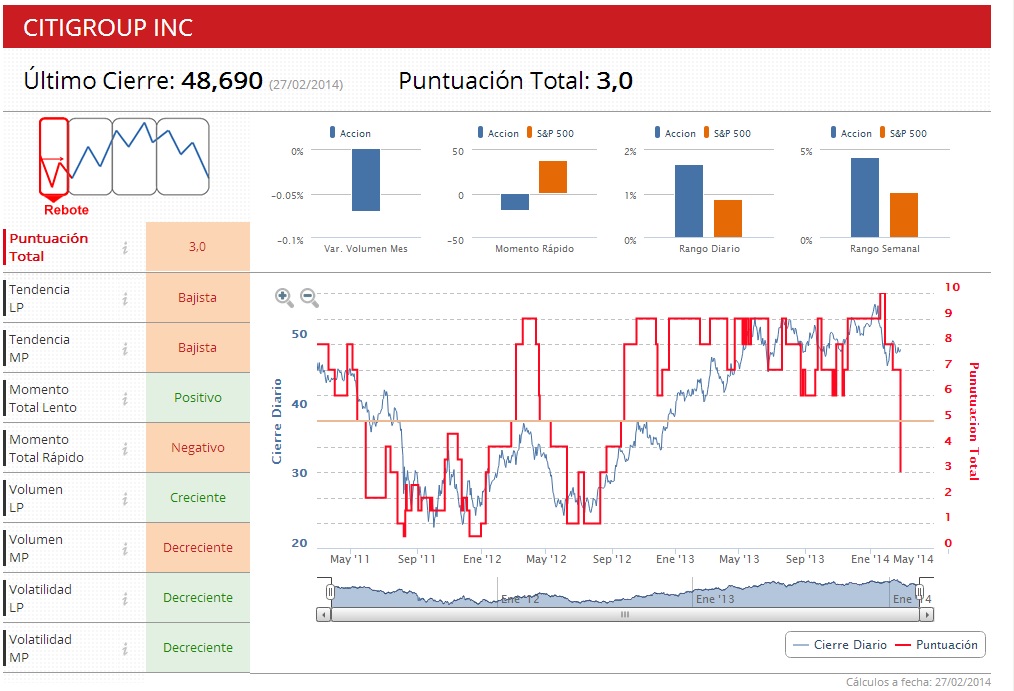Click Ene '13 label in navigator

click(x=715, y=599)
